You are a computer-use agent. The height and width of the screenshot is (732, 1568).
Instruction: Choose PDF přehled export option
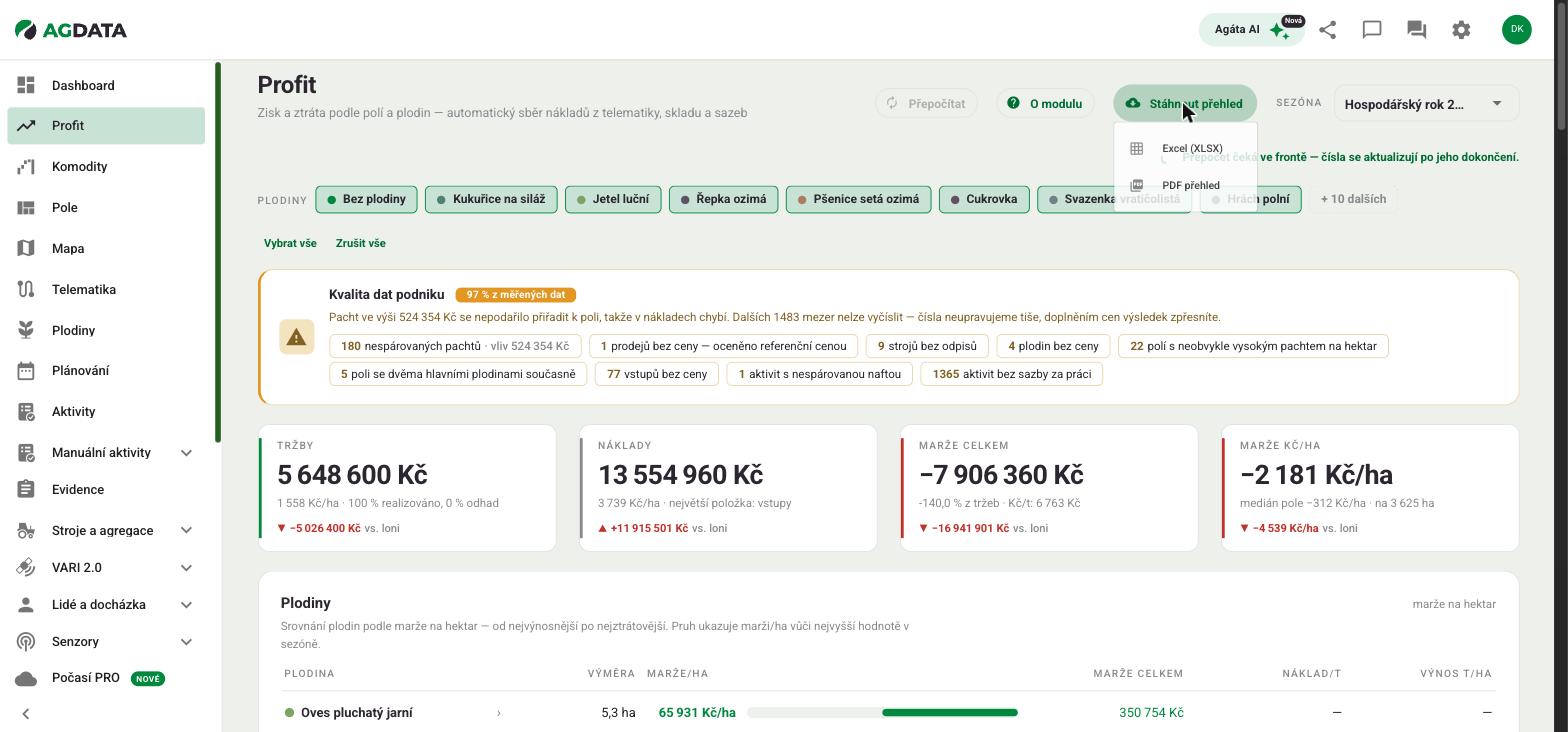click(x=1185, y=186)
